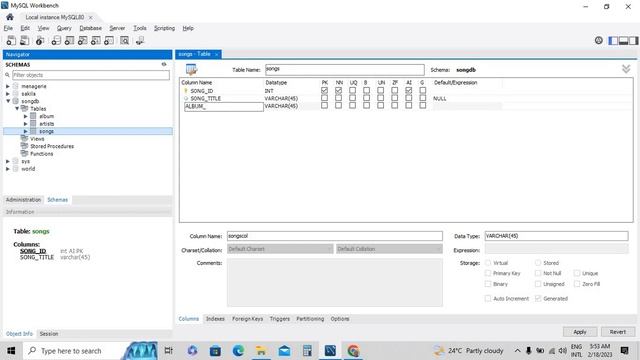The height and width of the screenshot is (360, 640).
Task: Open the Database menu
Action: [x=91, y=28]
